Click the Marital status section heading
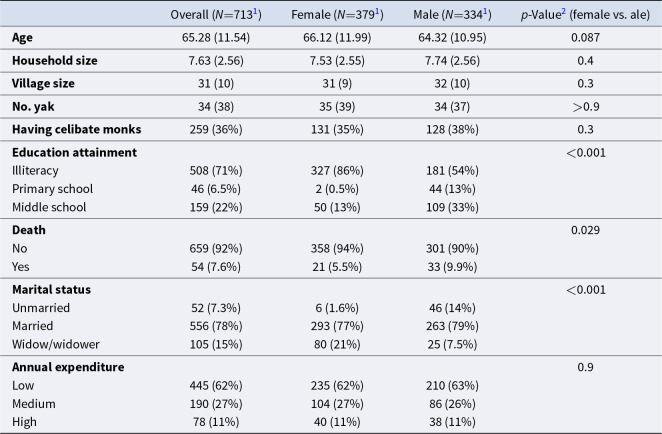 (x=52, y=290)
